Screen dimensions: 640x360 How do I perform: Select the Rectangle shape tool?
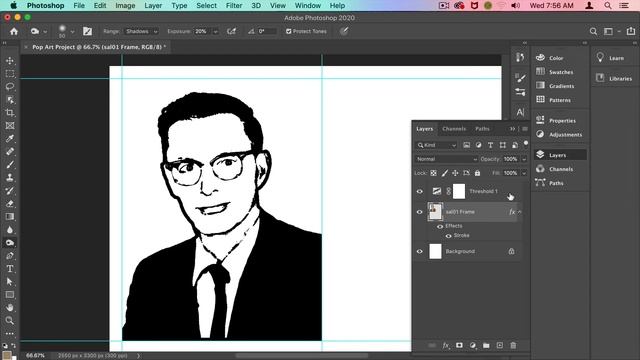(x=10, y=295)
